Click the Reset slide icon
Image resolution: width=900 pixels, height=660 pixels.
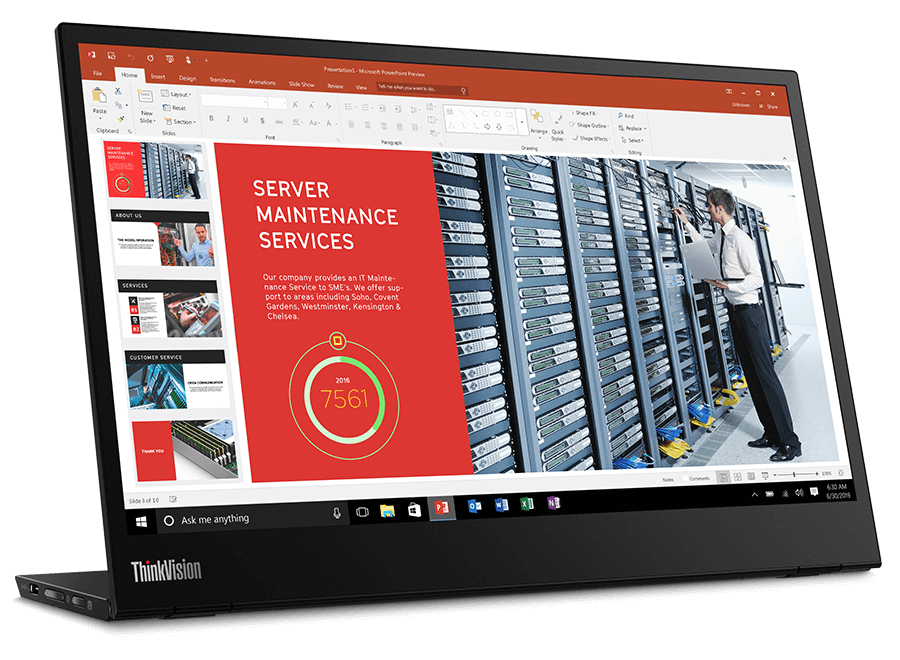coord(177,108)
